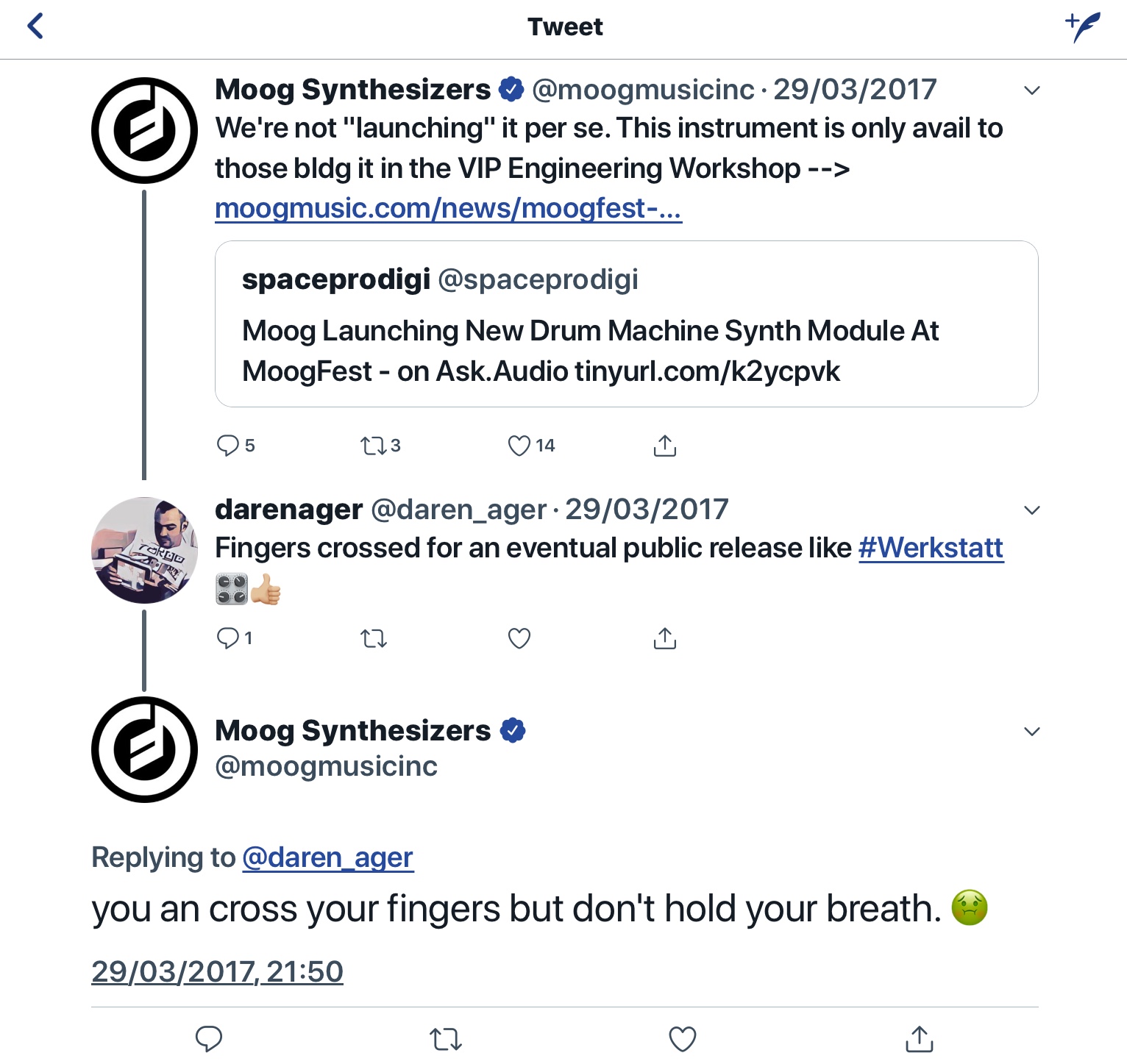The width and height of the screenshot is (1127, 1064).
Task: Share darenager's tweet
Action: pos(664,638)
